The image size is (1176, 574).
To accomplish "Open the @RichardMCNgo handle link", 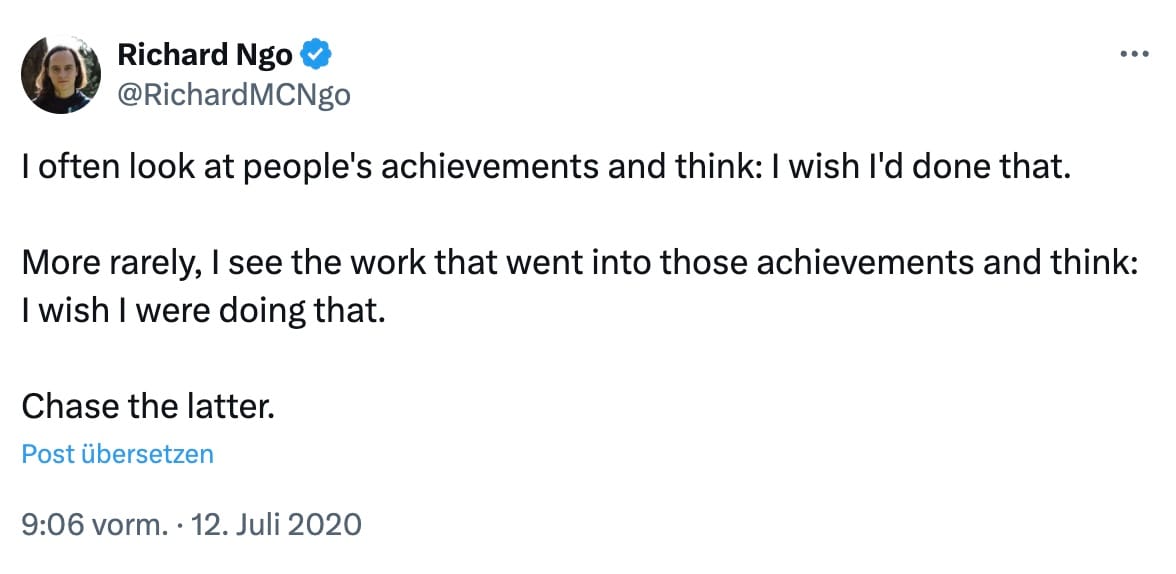I will click(234, 94).
